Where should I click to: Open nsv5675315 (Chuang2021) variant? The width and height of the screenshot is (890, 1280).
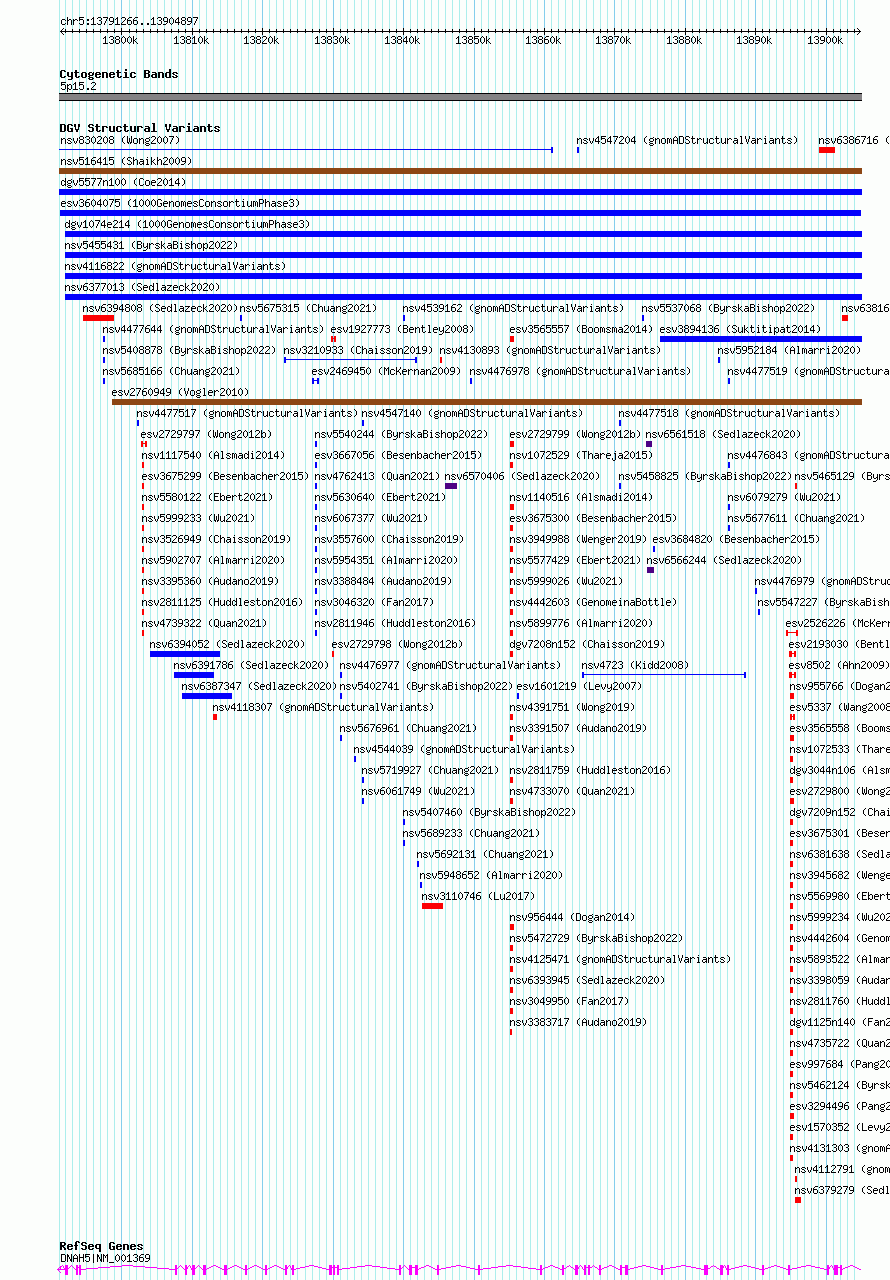click(x=308, y=308)
